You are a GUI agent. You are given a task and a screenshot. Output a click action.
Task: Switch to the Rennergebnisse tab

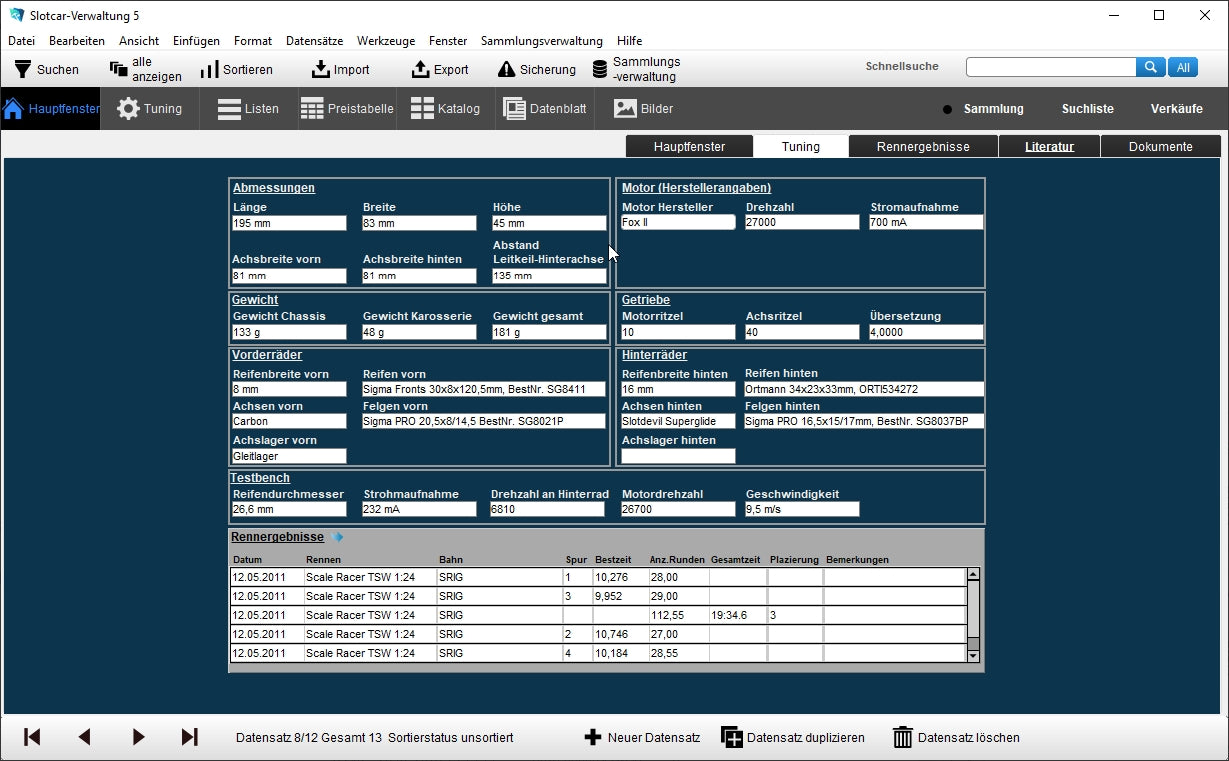click(923, 146)
